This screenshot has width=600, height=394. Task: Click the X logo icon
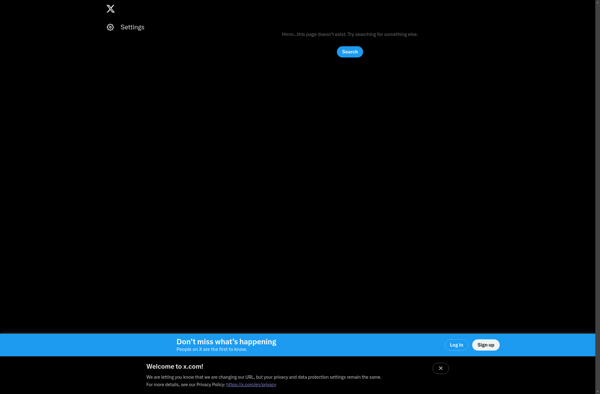tap(111, 9)
